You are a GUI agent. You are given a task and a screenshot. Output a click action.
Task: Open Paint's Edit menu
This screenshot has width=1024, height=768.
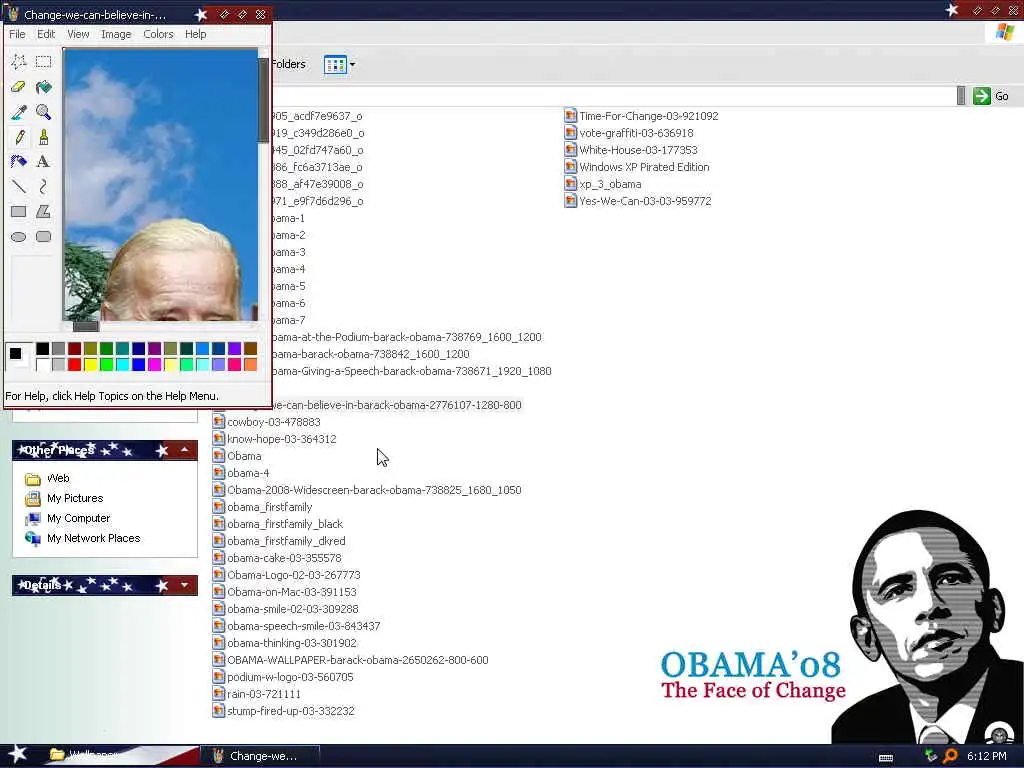click(46, 34)
